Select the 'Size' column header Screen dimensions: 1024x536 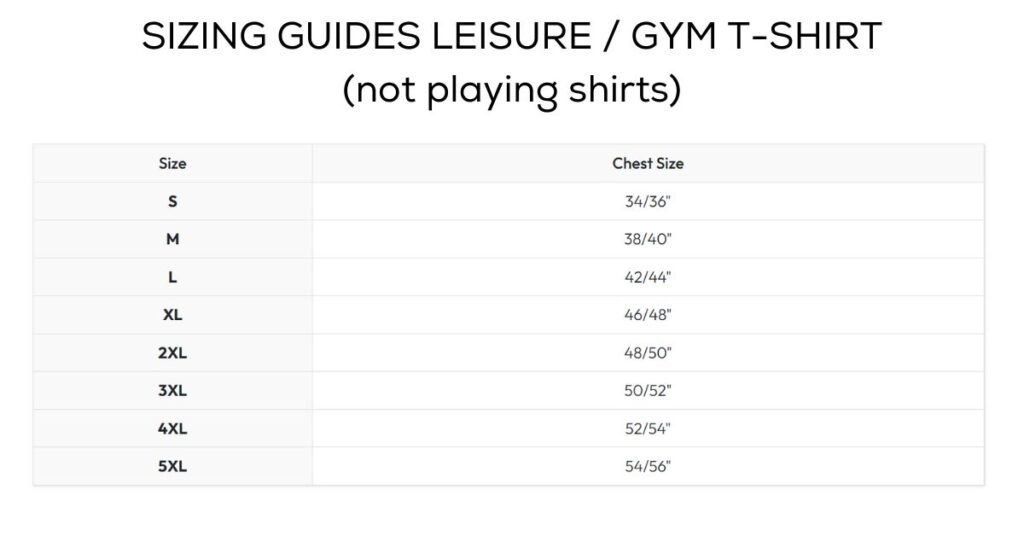[x=172, y=163]
